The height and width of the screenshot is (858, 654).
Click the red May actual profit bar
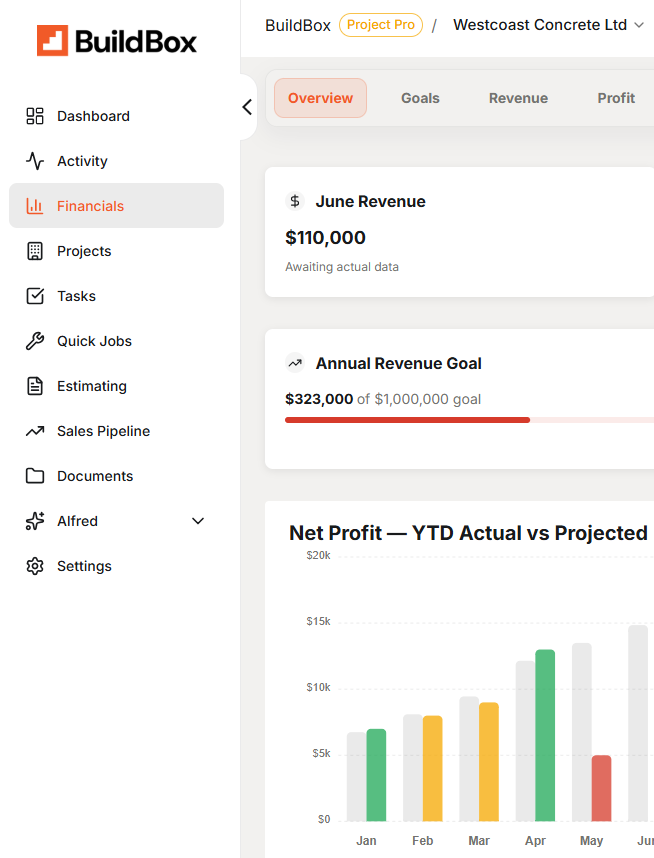(601, 788)
